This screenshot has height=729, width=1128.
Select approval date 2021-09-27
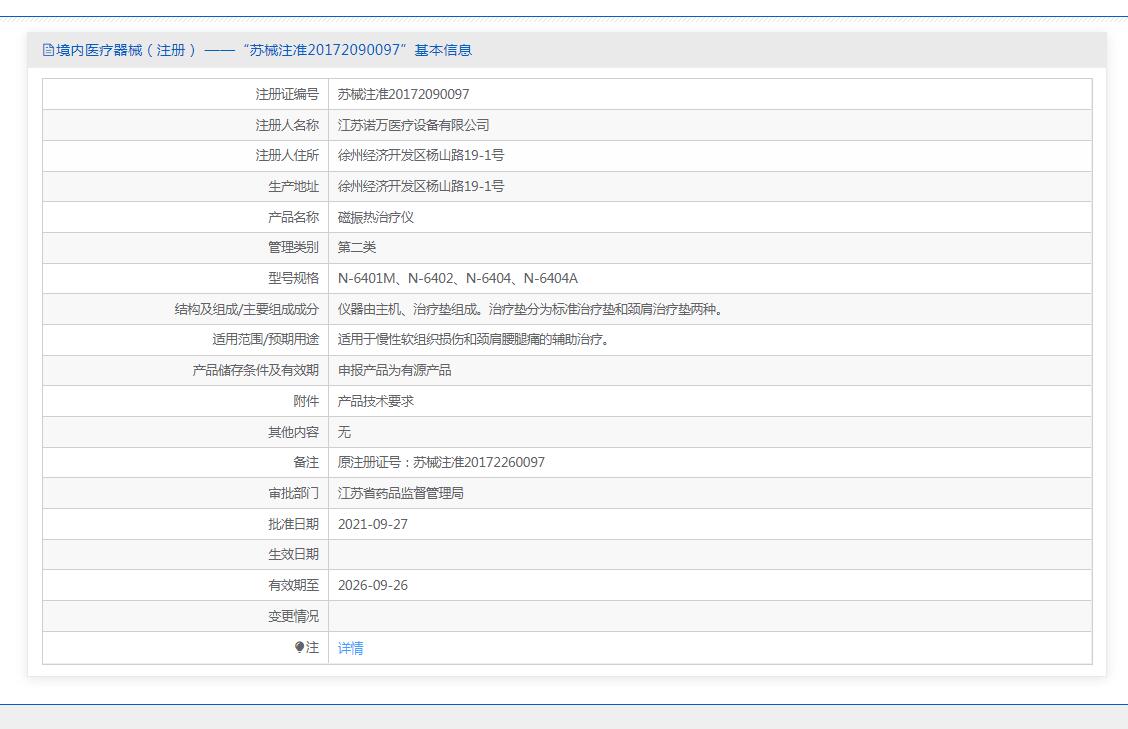(373, 525)
